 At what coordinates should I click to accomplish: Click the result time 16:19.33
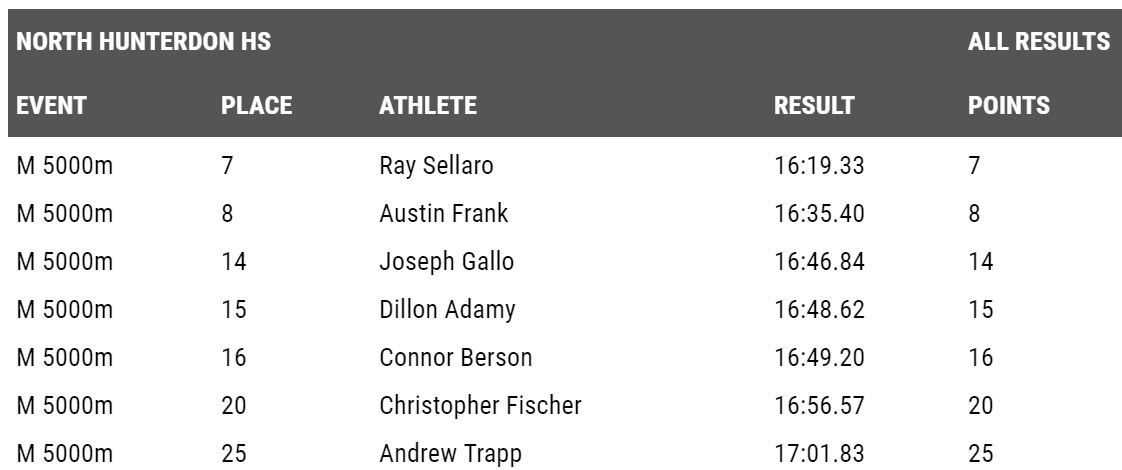(x=819, y=166)
